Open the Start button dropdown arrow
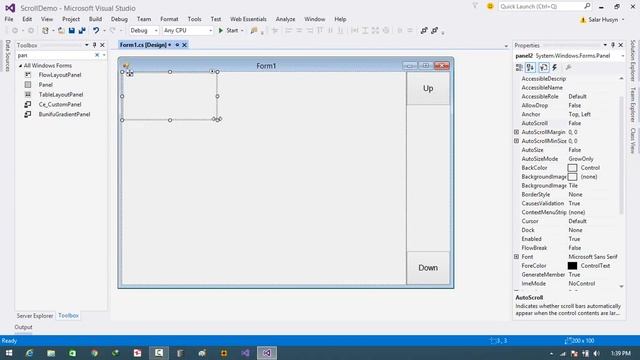The image size is (640, 360). click(x=242, y=31)
